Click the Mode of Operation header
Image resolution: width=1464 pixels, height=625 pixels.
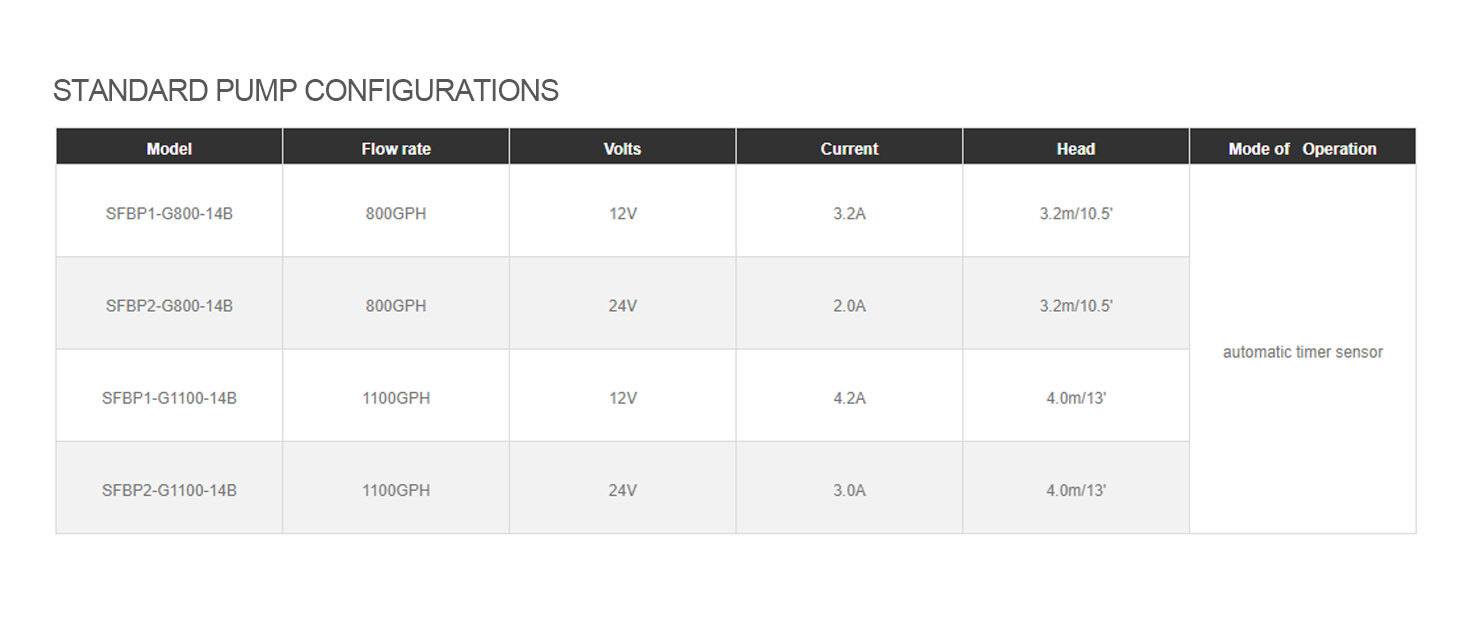click(x=1302, y=149)
